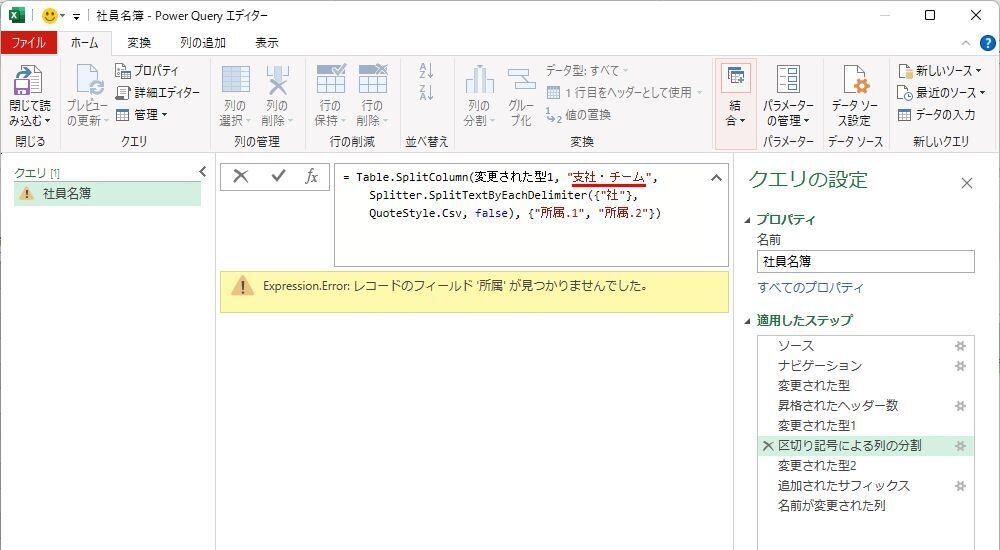
Task: Cancel formula edit with X
Action: click(241, 176)
